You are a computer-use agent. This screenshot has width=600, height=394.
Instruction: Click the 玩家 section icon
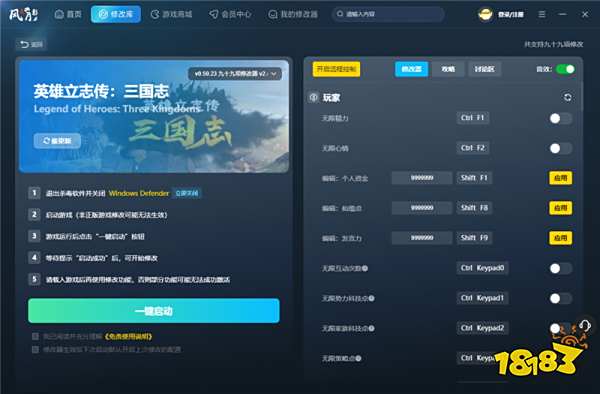tap(313, 98)
